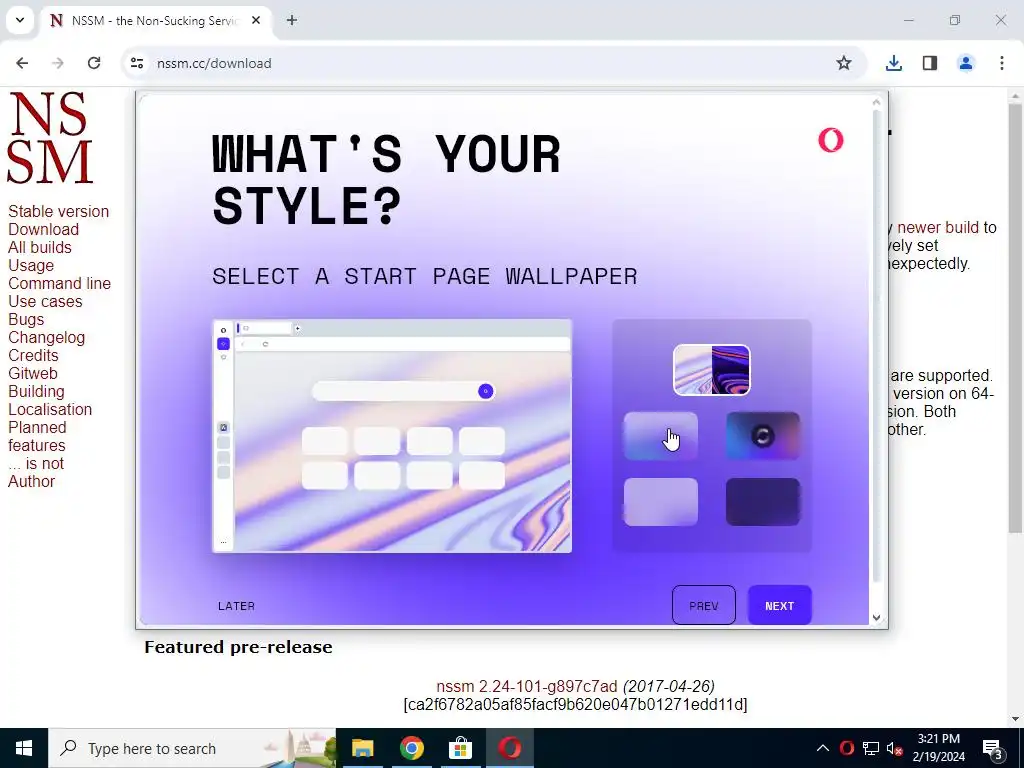
Task: Bookmark this page with the star icon
Action: pyautogui.click(x=844, y=63)
